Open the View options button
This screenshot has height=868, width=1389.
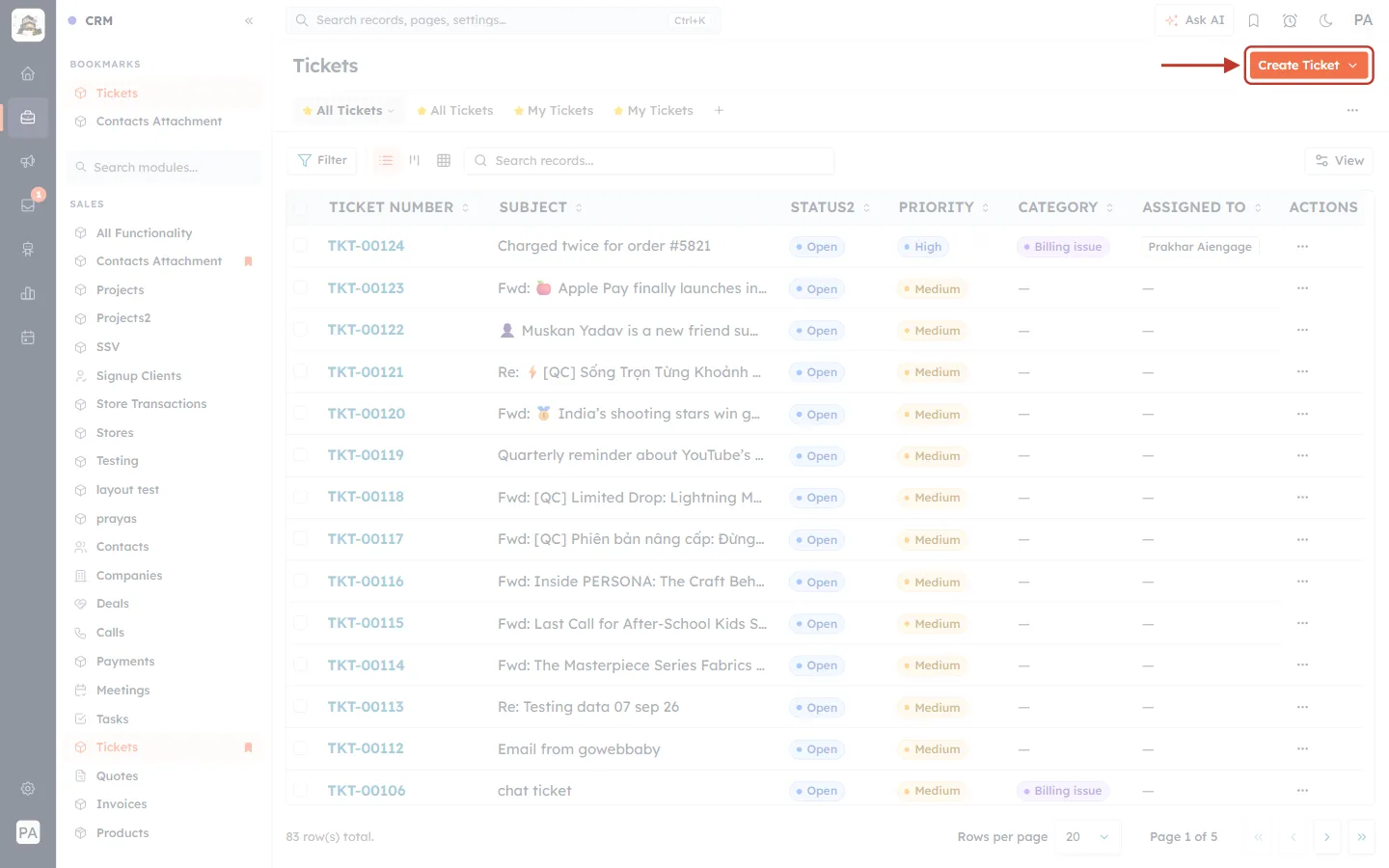point(1339,161)
